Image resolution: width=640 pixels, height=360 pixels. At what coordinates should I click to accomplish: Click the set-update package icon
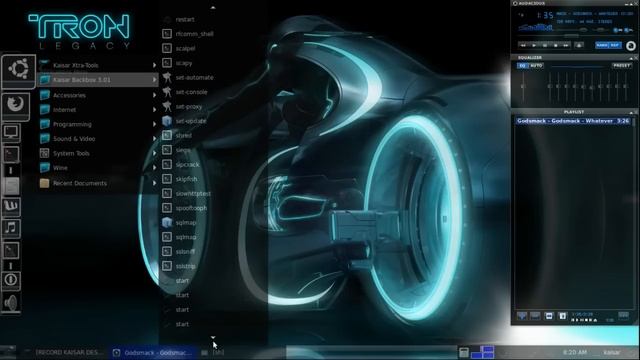coord(167,121)
